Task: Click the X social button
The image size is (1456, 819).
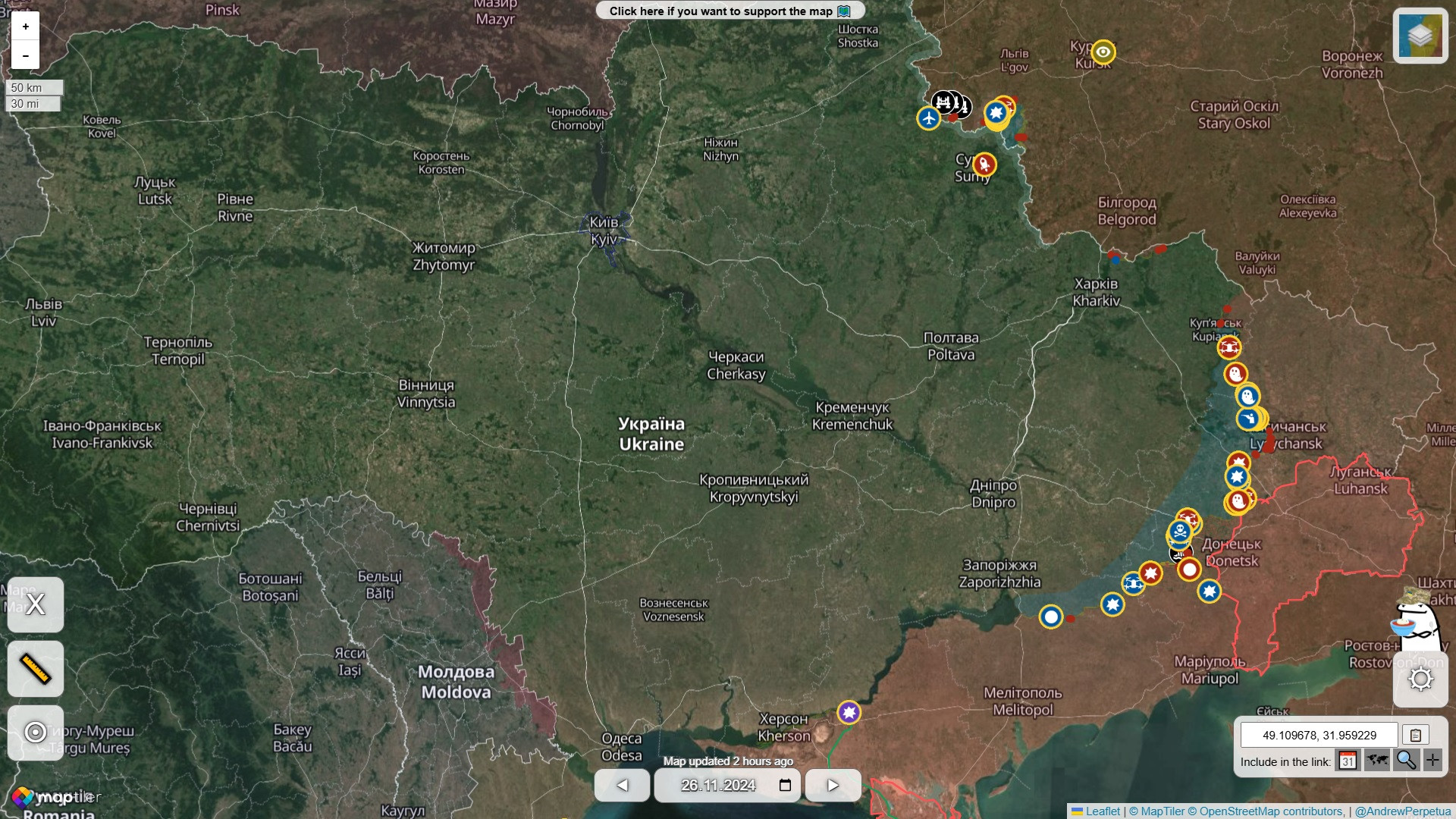Action: [36, 604]
